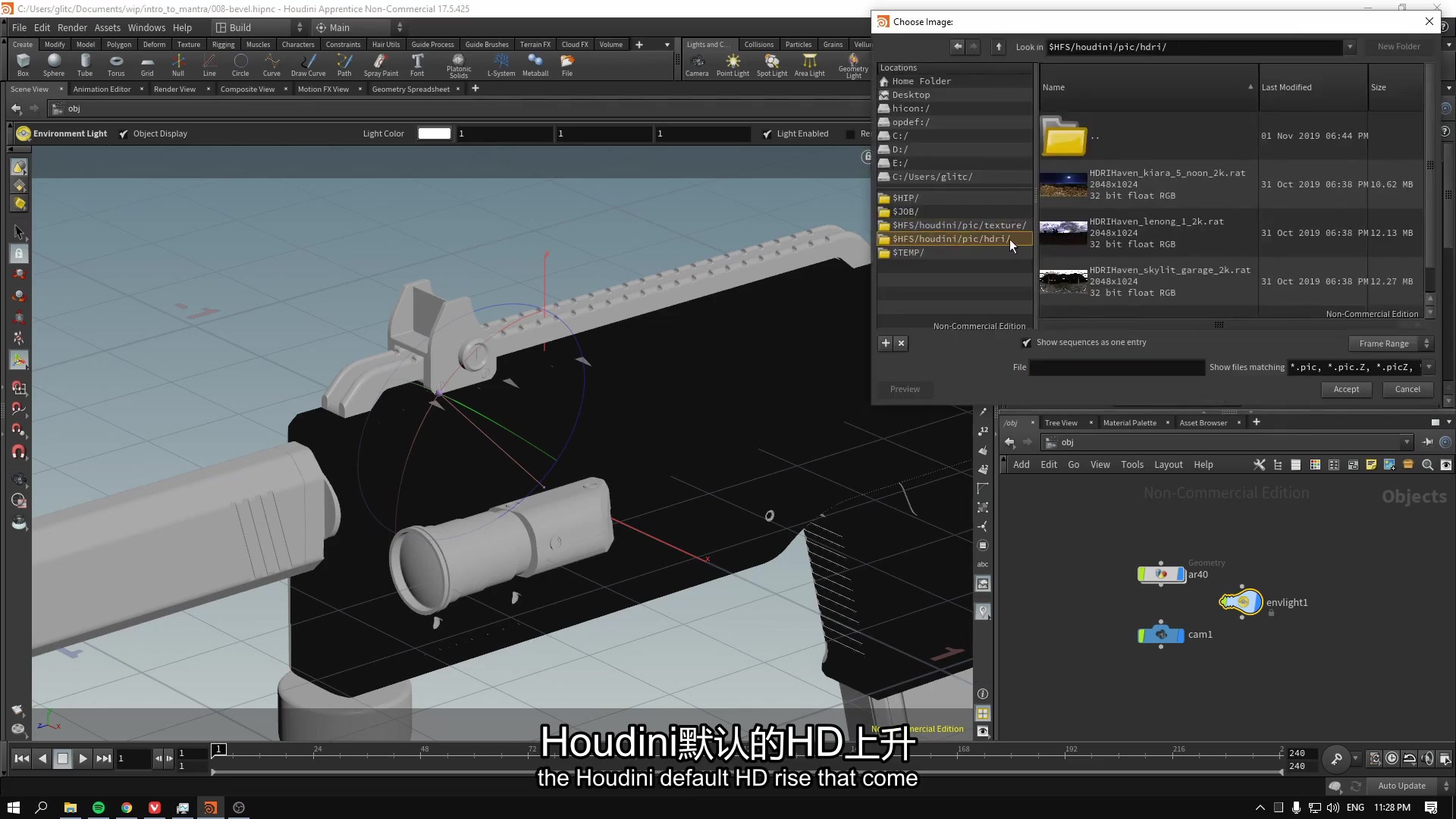
Task: Enable Show sequences as one entry
Action: tap(1027, 343)
